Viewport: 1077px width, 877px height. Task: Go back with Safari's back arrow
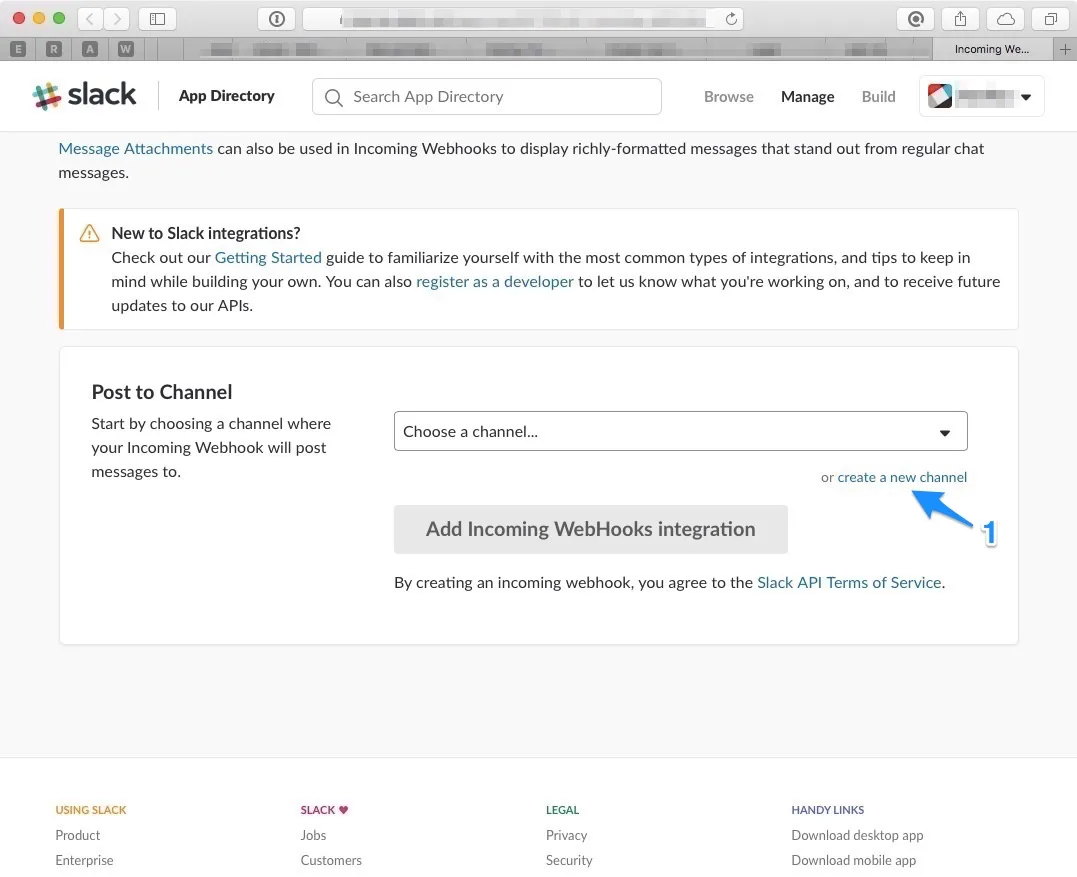pyautogui.click(x=90, y=19)
